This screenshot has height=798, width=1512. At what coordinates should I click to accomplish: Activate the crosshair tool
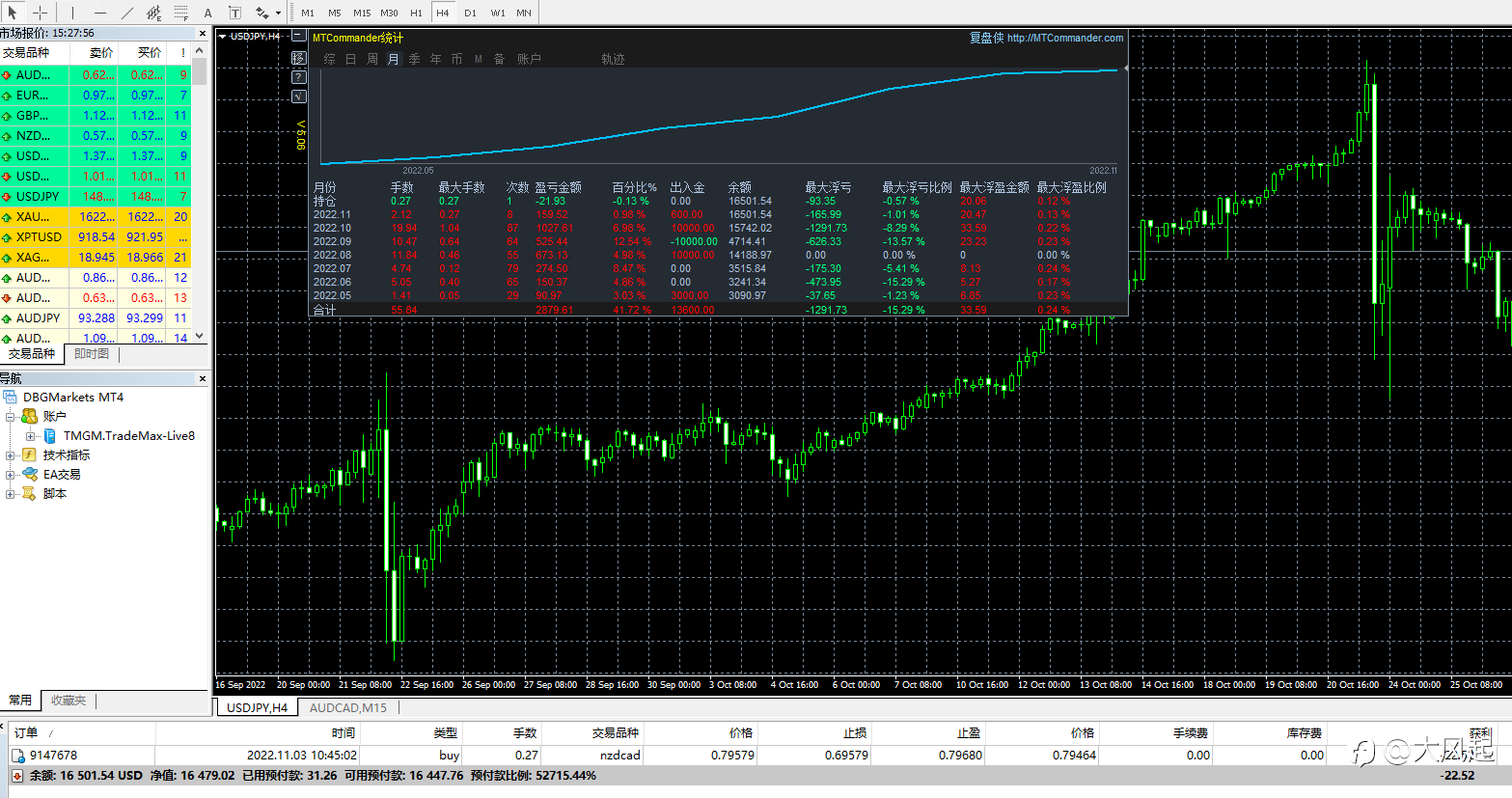41,13
